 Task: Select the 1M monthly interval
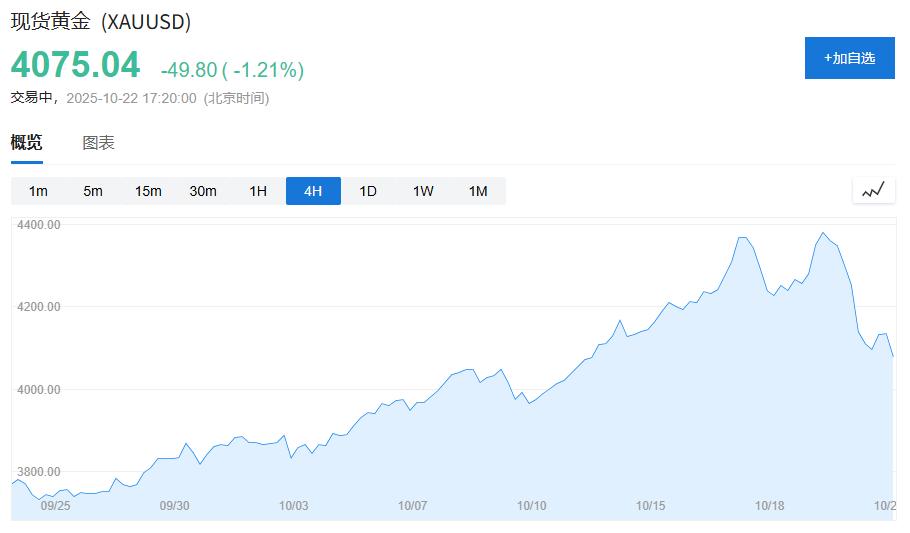[478, 191]
